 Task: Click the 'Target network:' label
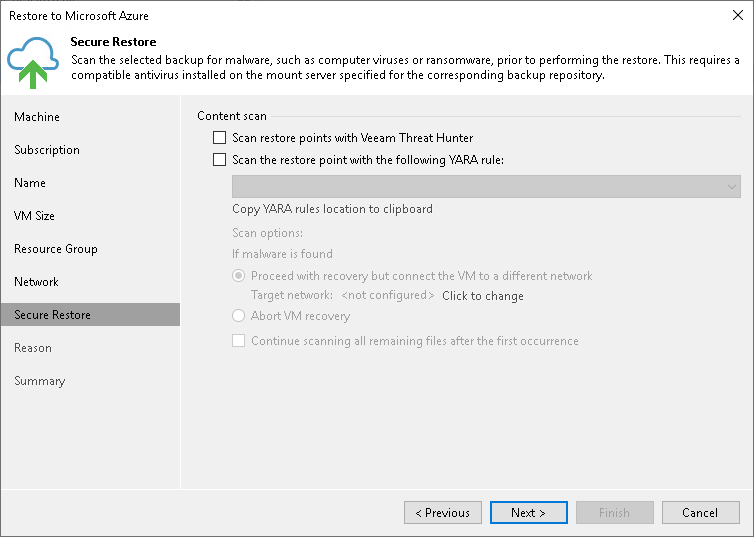292,295
